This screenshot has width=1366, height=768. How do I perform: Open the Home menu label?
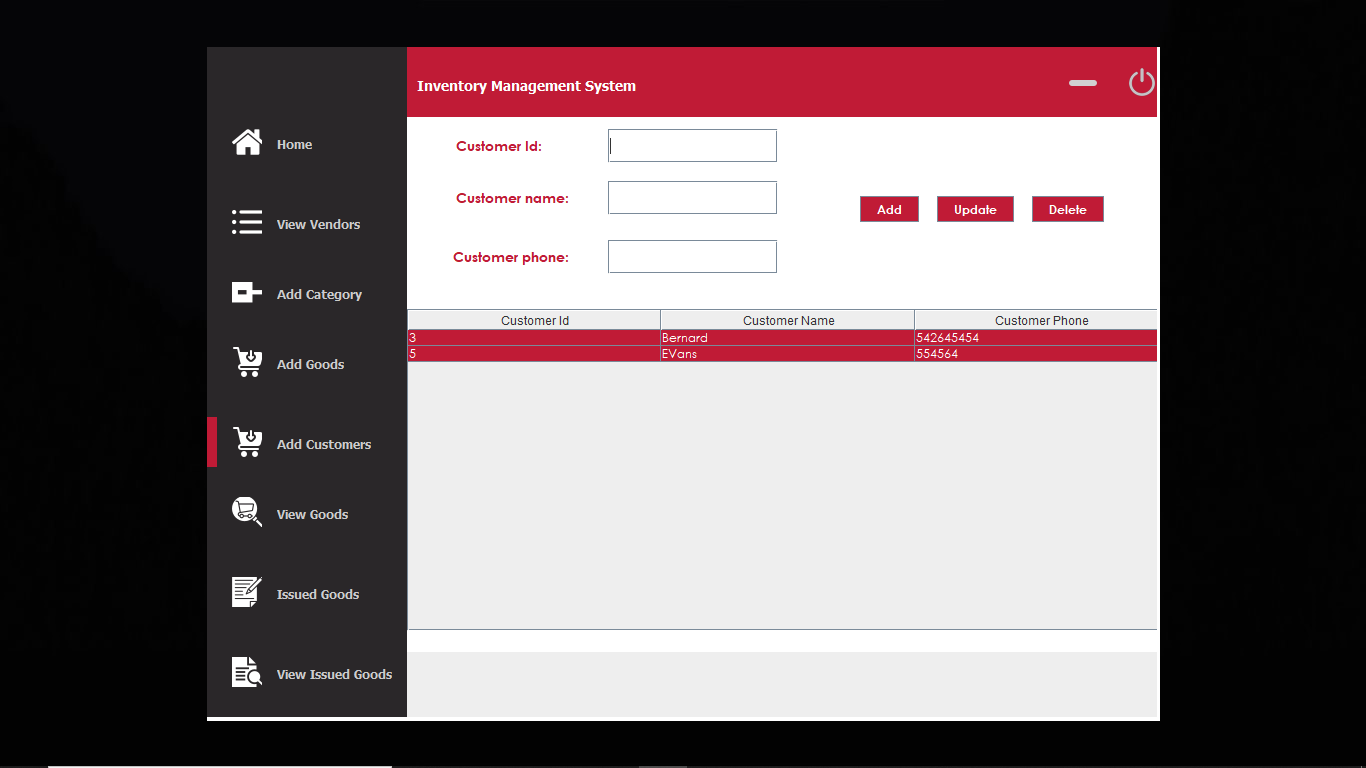tap(294, 145)
